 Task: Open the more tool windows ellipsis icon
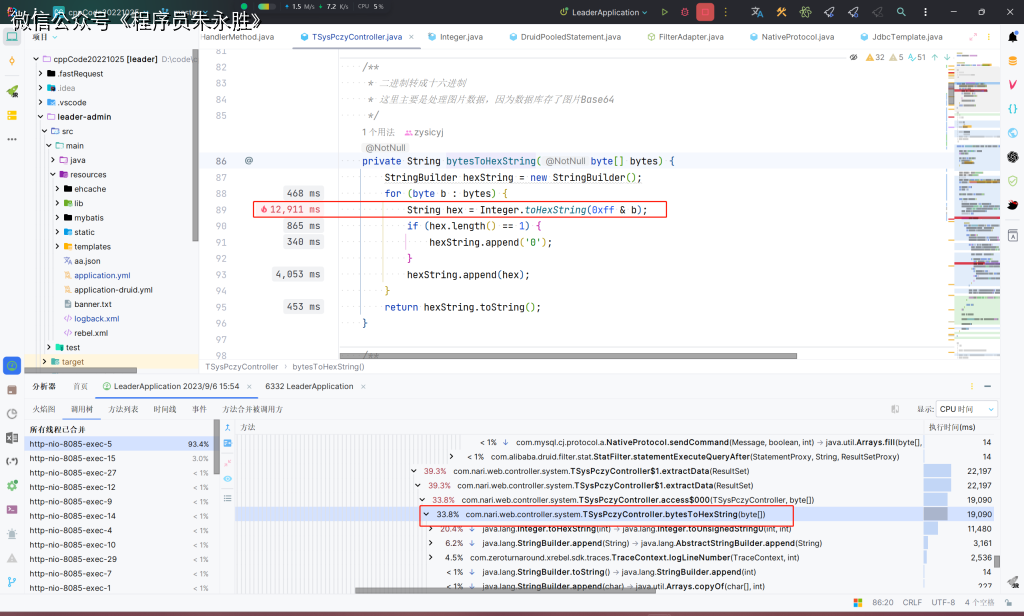click(12, 139)
